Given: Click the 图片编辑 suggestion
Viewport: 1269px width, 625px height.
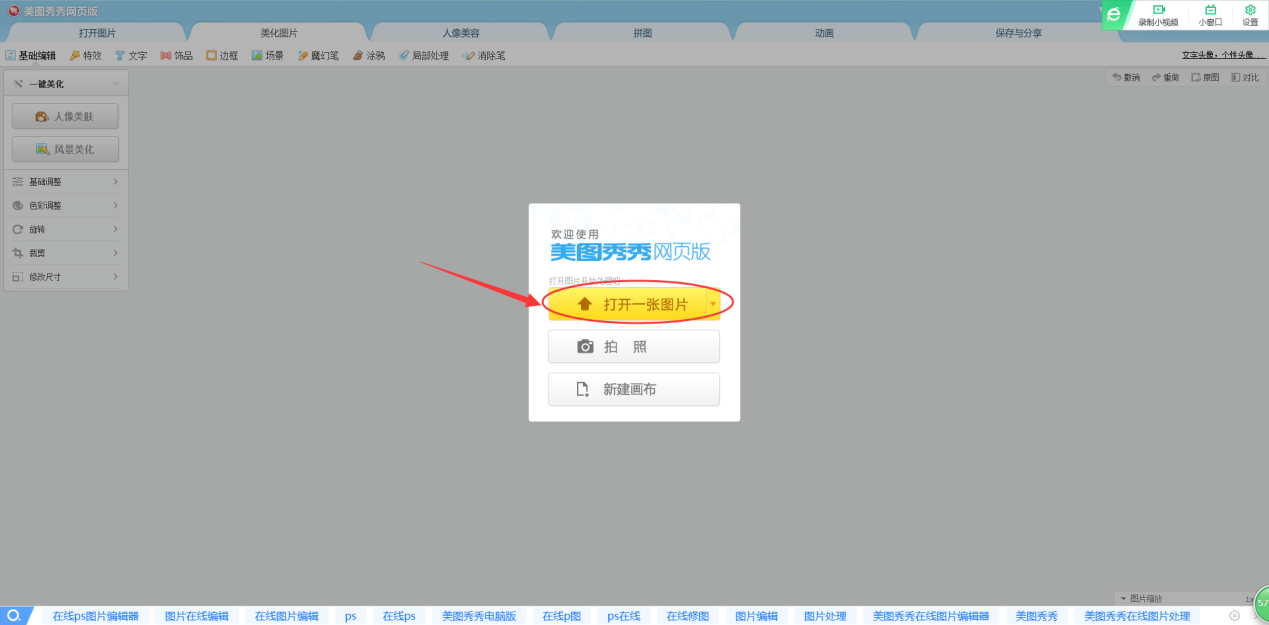Looking at the screenshot, I should (x=756, y=616).
